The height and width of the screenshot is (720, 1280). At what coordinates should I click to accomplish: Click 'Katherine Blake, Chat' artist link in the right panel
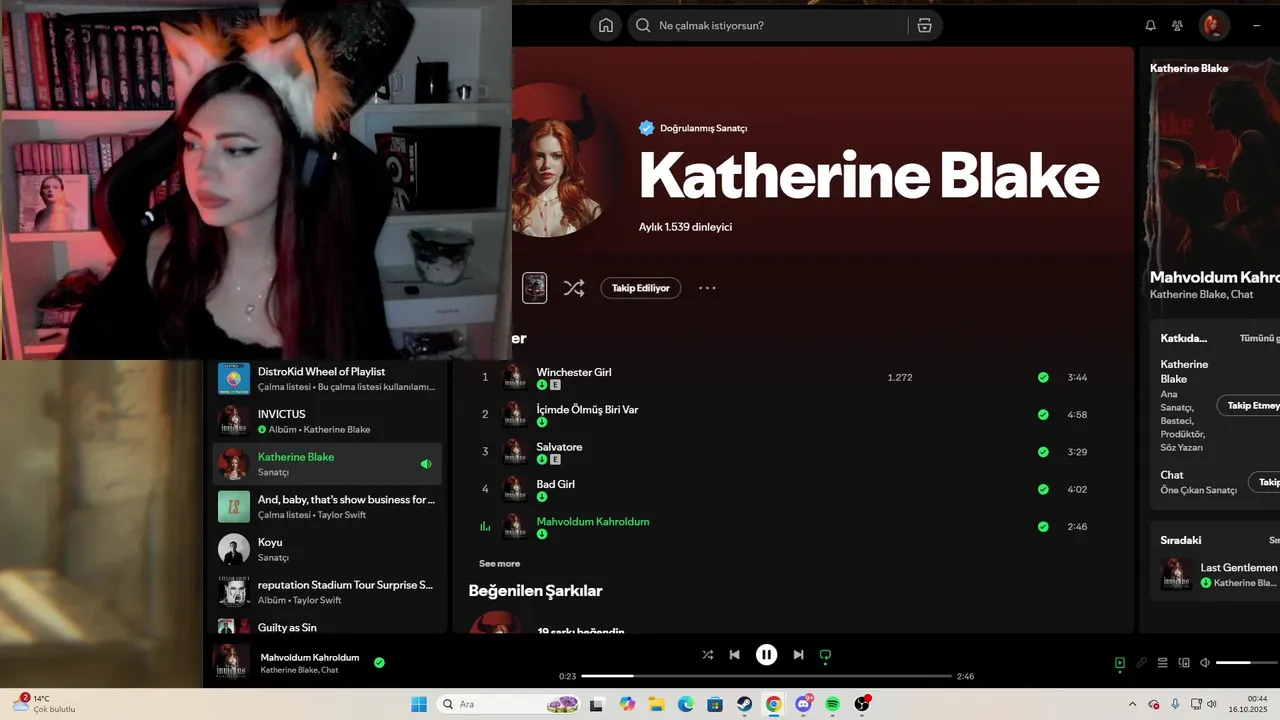pos(1201,294)
